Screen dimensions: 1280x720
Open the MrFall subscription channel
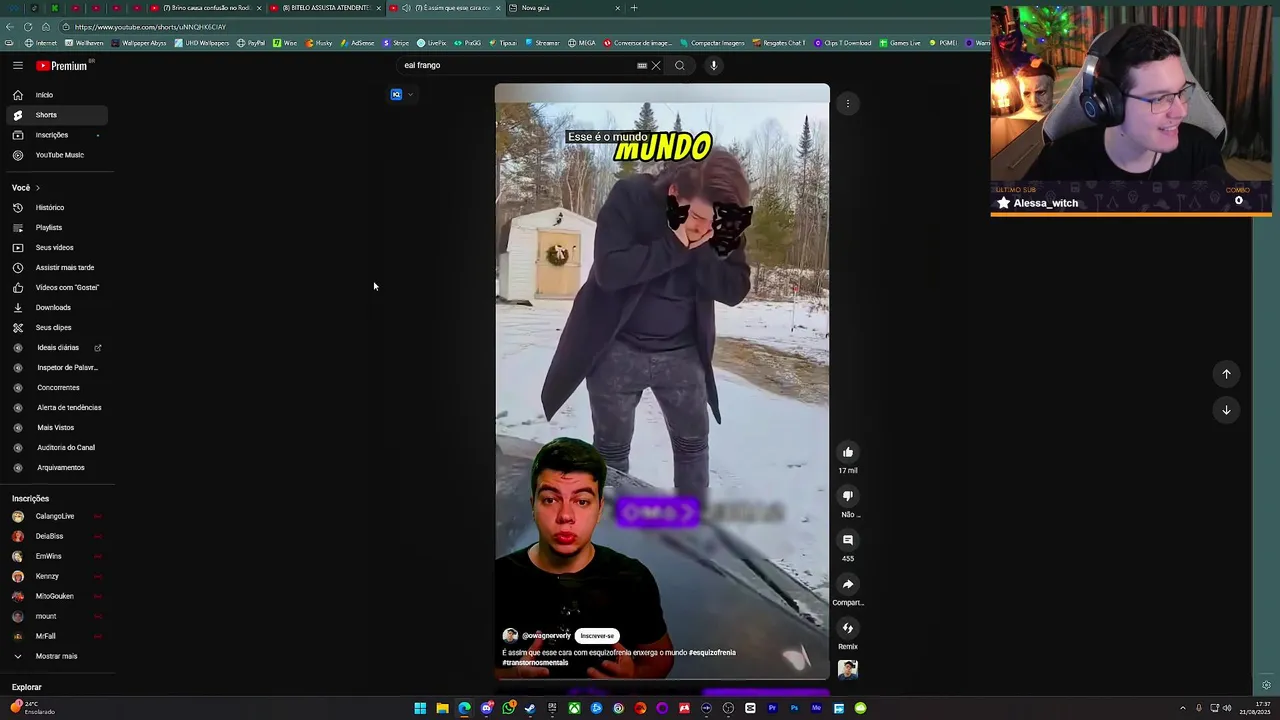click(58, 636)
